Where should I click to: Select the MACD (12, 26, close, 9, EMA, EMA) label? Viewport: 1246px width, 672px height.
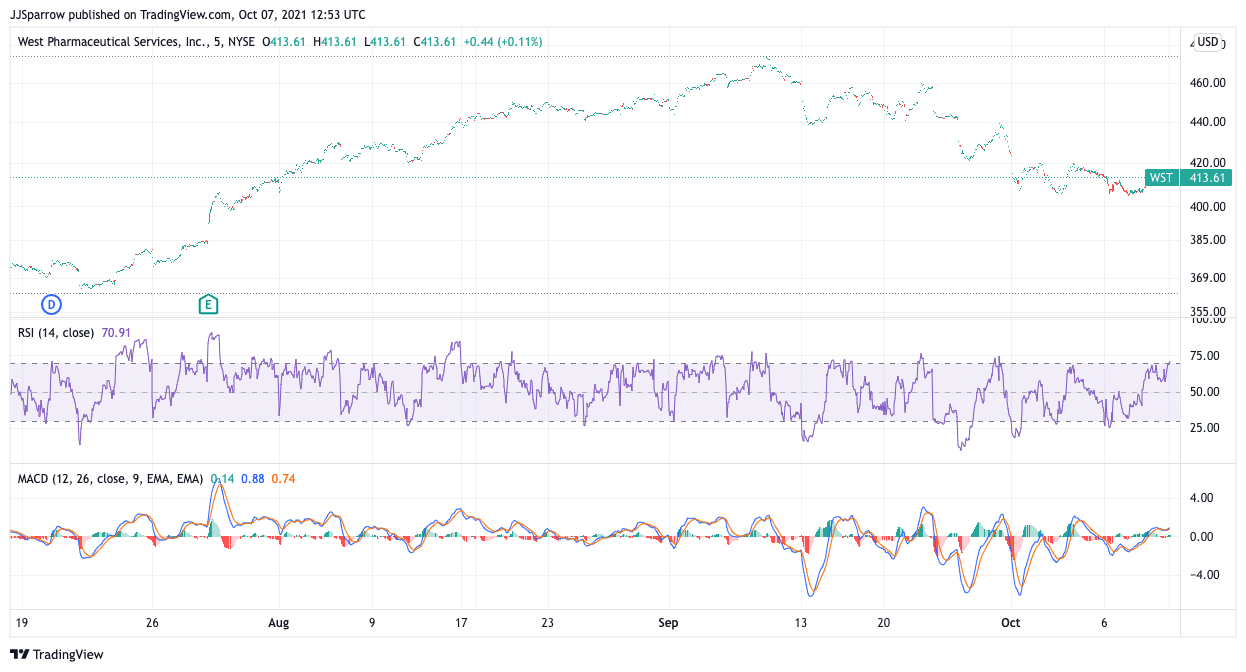coord(110,479)
